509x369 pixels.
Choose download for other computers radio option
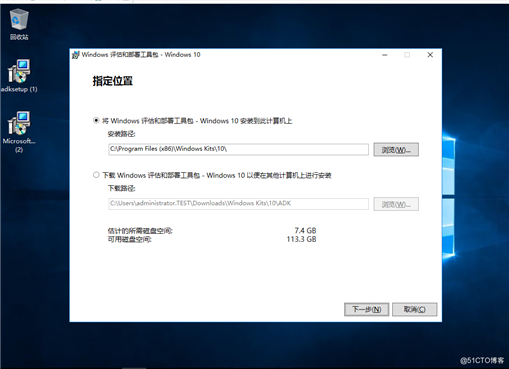pos(96,175)
